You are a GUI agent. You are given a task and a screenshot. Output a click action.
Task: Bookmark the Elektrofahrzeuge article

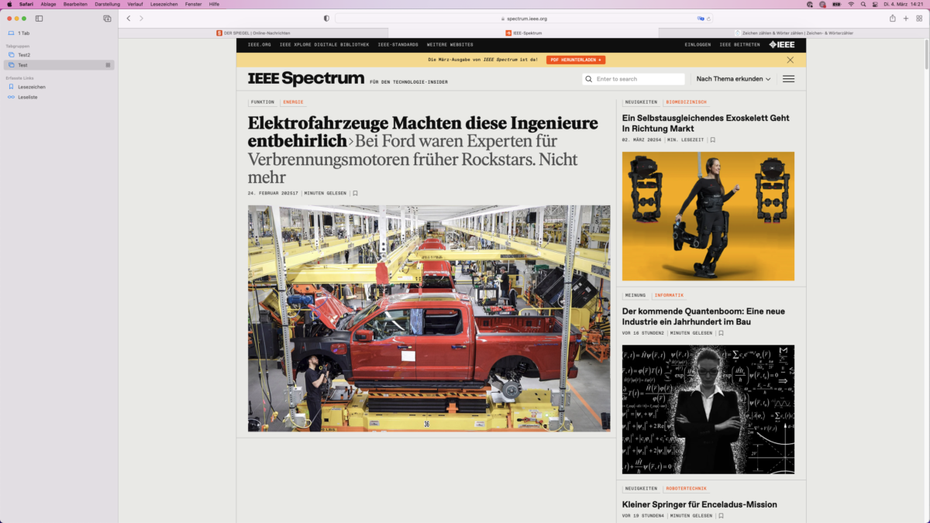click(355, 193)
